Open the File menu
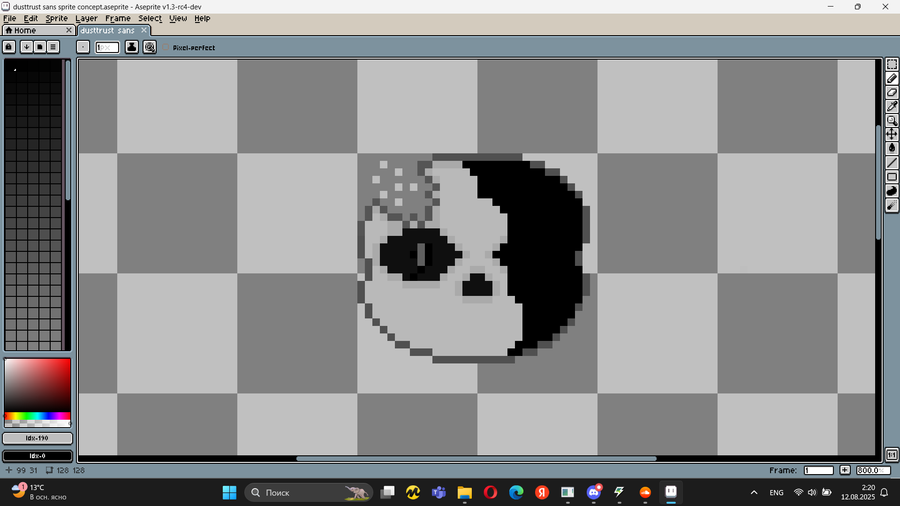 pos(10,18)
